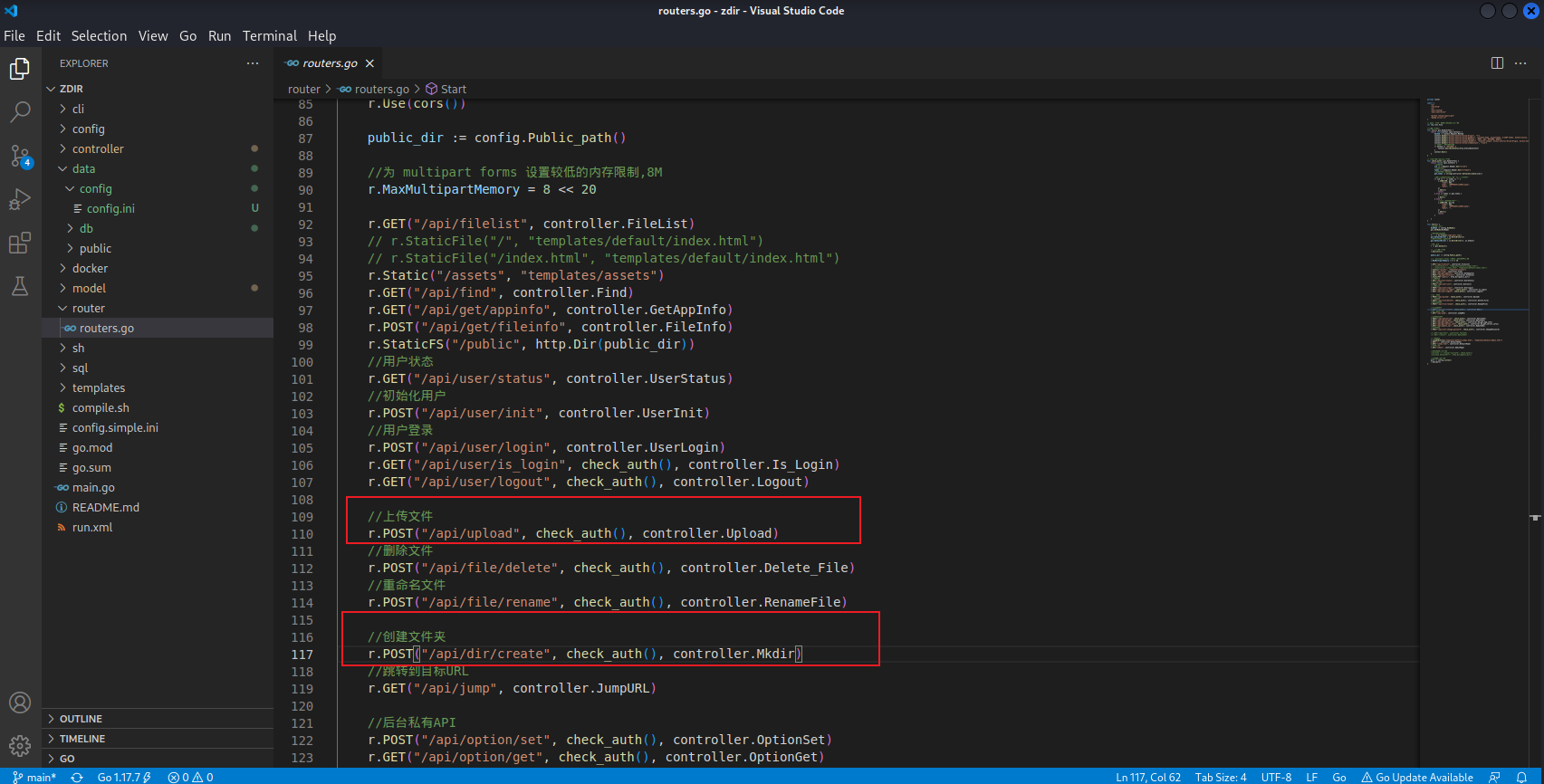Viewport: 1544px width, 784px height.
Task: Expand the TIMELINE panel
Action: (158, 739)
